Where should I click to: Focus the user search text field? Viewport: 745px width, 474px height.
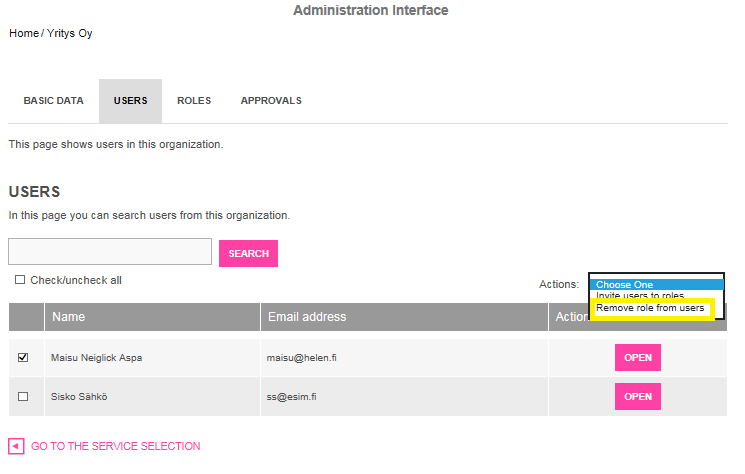point(110,252)
